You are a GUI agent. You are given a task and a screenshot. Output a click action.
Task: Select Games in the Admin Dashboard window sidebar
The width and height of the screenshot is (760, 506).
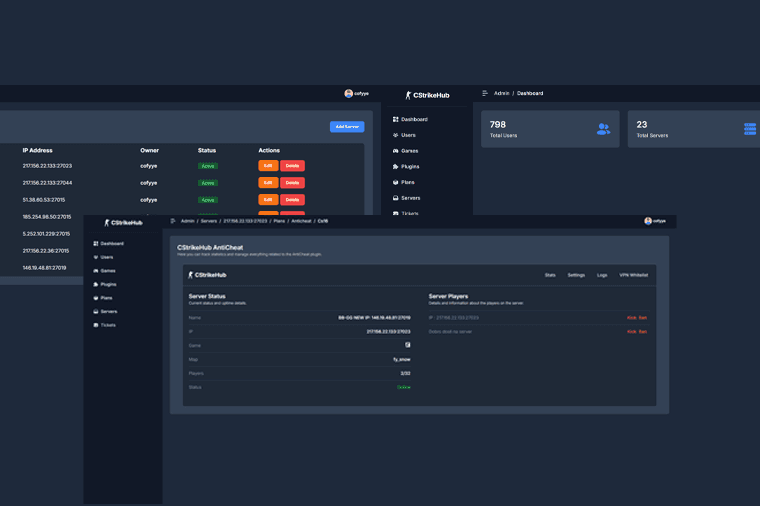[405, 151]
